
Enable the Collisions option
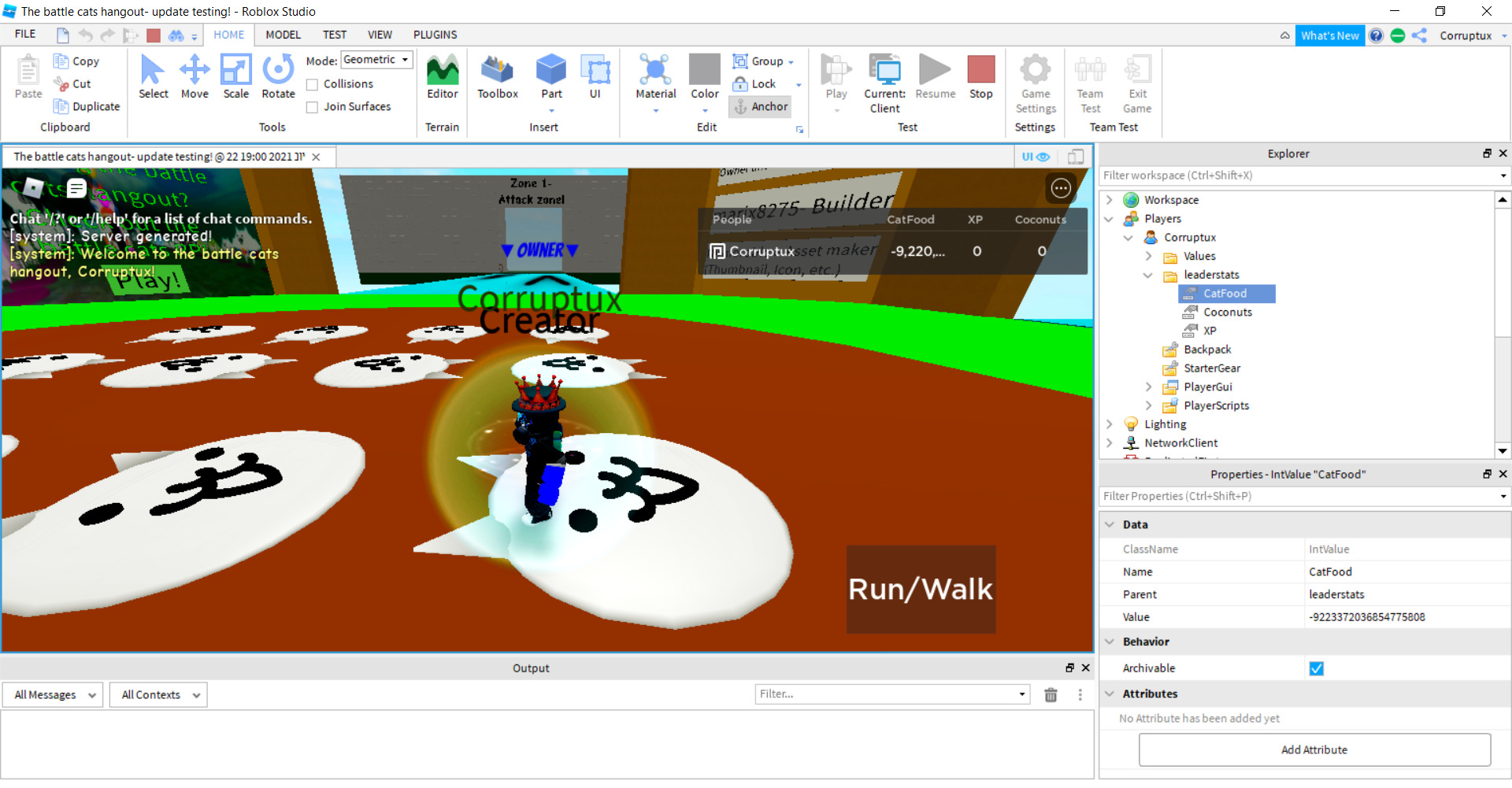tap(313, 83)
